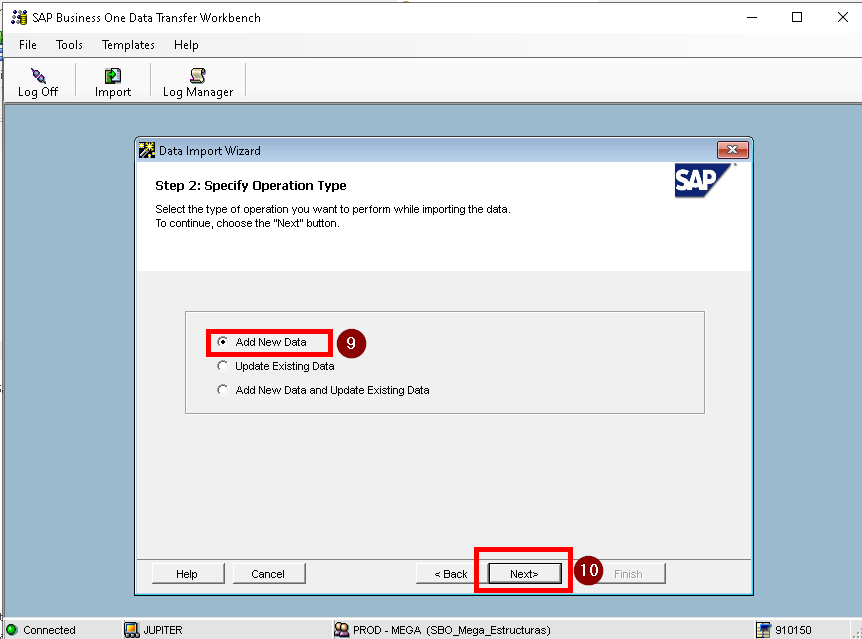The image size is (862, 639).
Task: Click the 910150 status bar value
Action: [793, 630]
